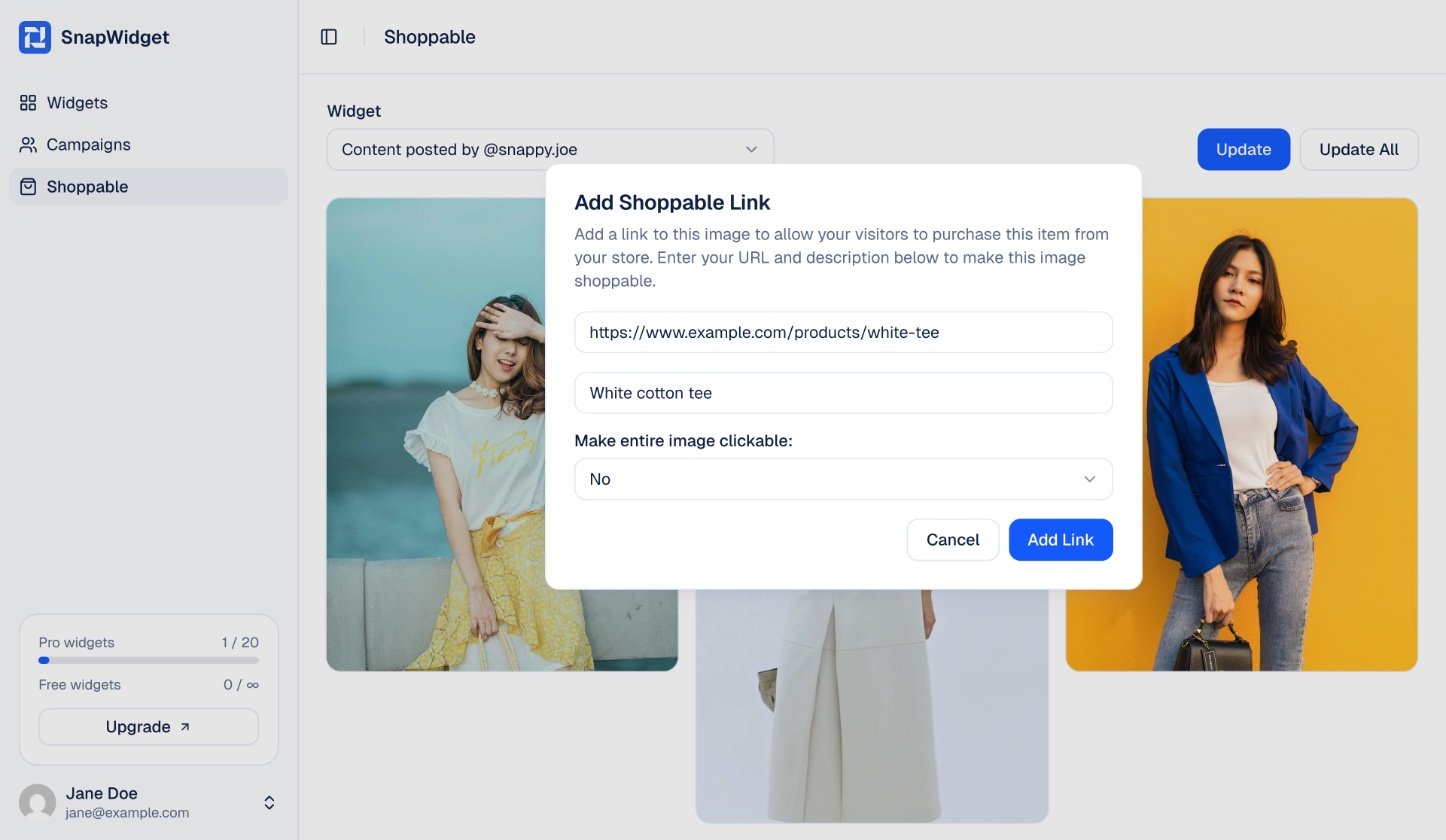This screenshot has height=840, width=1446.
Task: Click the Upgrade external arrow icon
Action: point(184,727)
